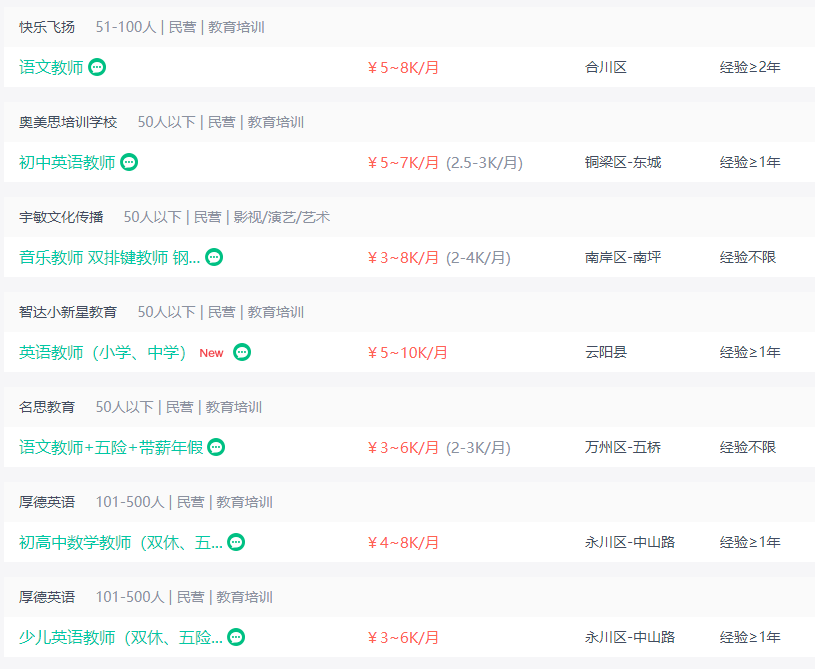Open company page for 名思教育
This screenshot has width=815, height=669.
tap(47, 407)
